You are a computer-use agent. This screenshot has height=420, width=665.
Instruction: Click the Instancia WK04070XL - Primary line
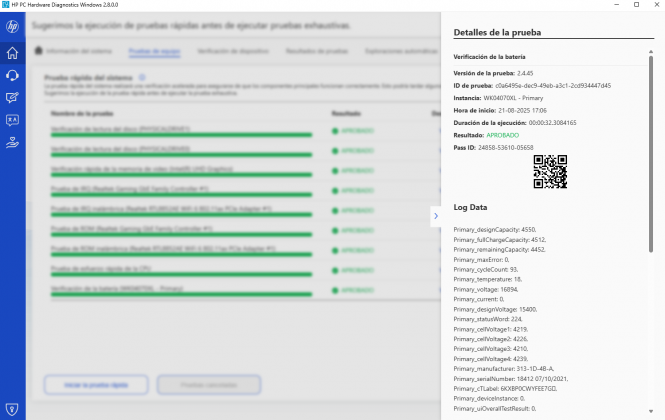498,98
